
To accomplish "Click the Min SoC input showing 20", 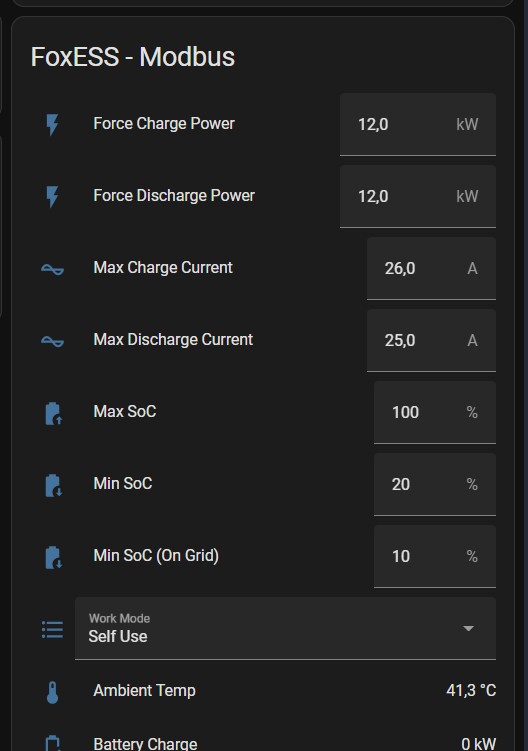I will tap(435, 484).
